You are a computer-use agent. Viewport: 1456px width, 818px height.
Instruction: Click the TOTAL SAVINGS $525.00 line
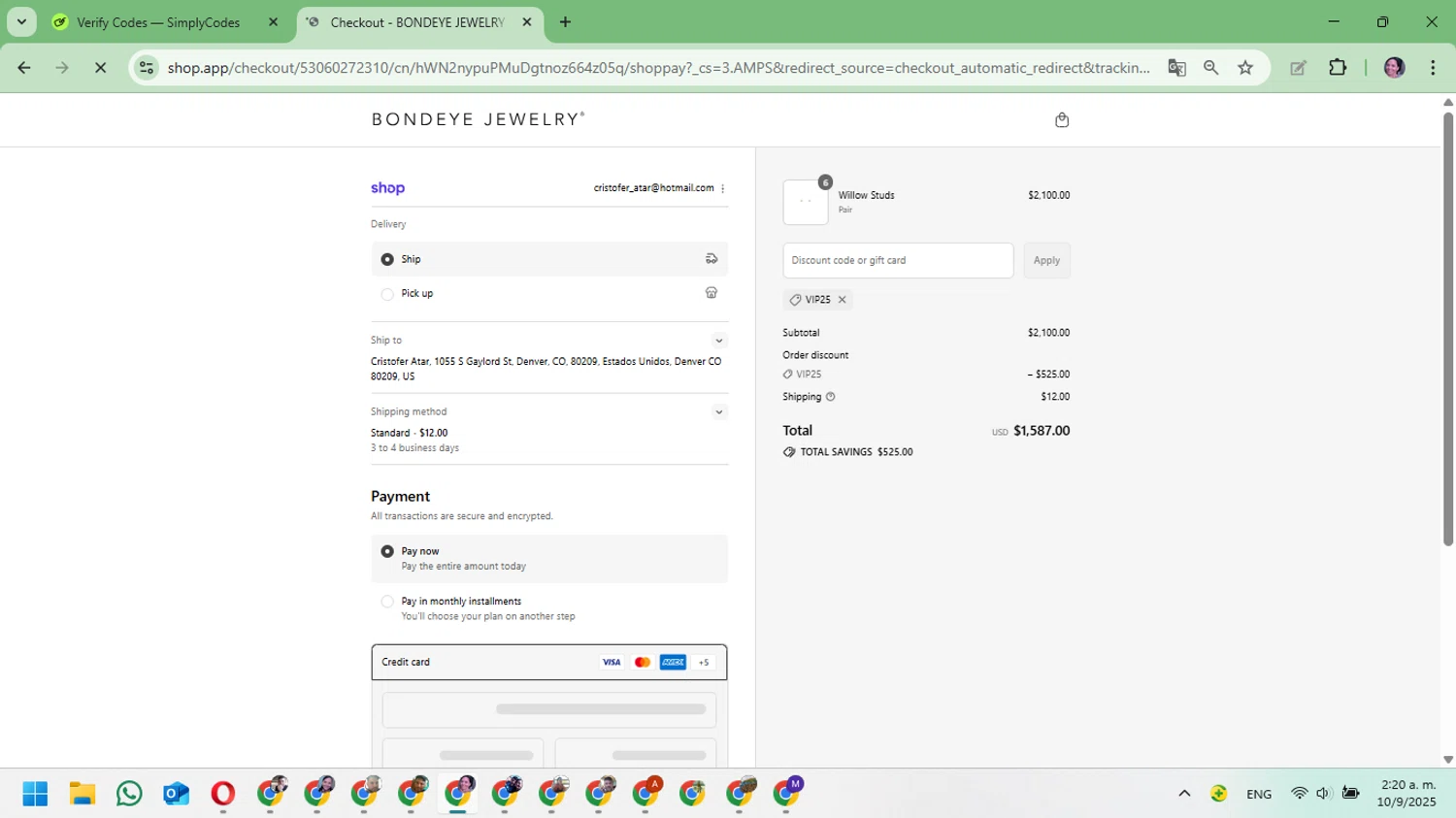[847, 452]
